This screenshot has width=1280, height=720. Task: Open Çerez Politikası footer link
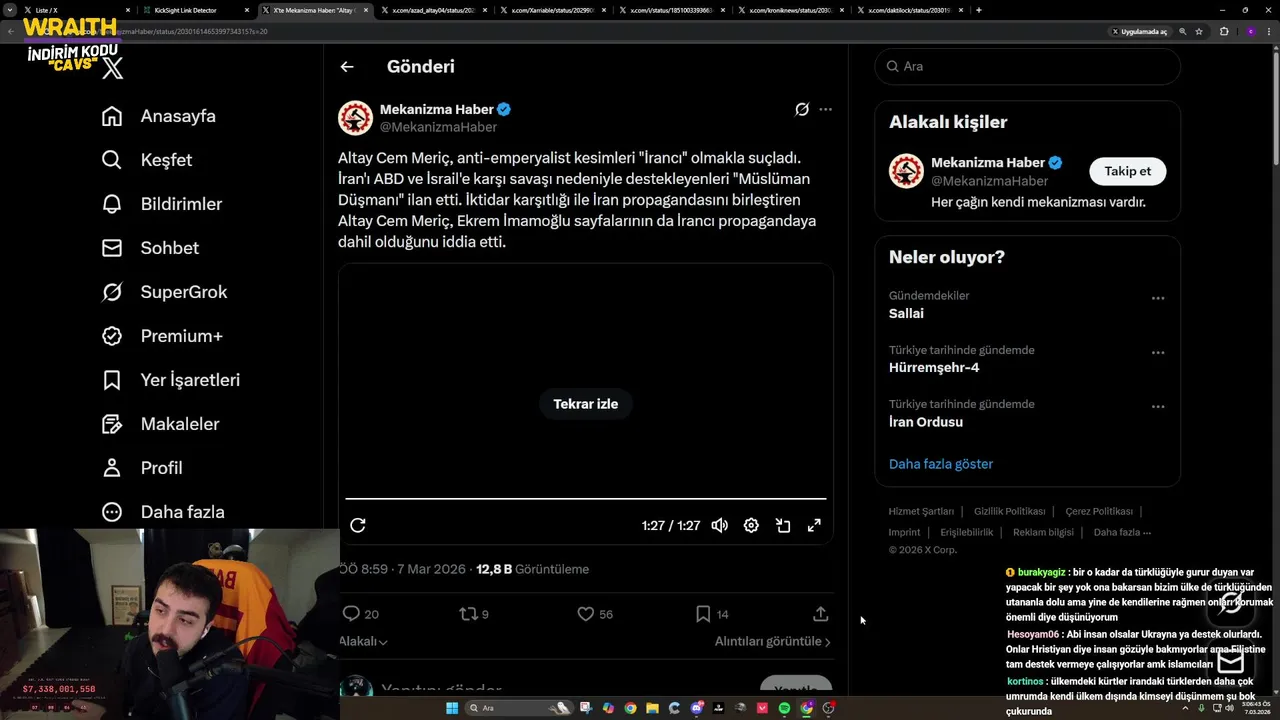click(1099, 511)
